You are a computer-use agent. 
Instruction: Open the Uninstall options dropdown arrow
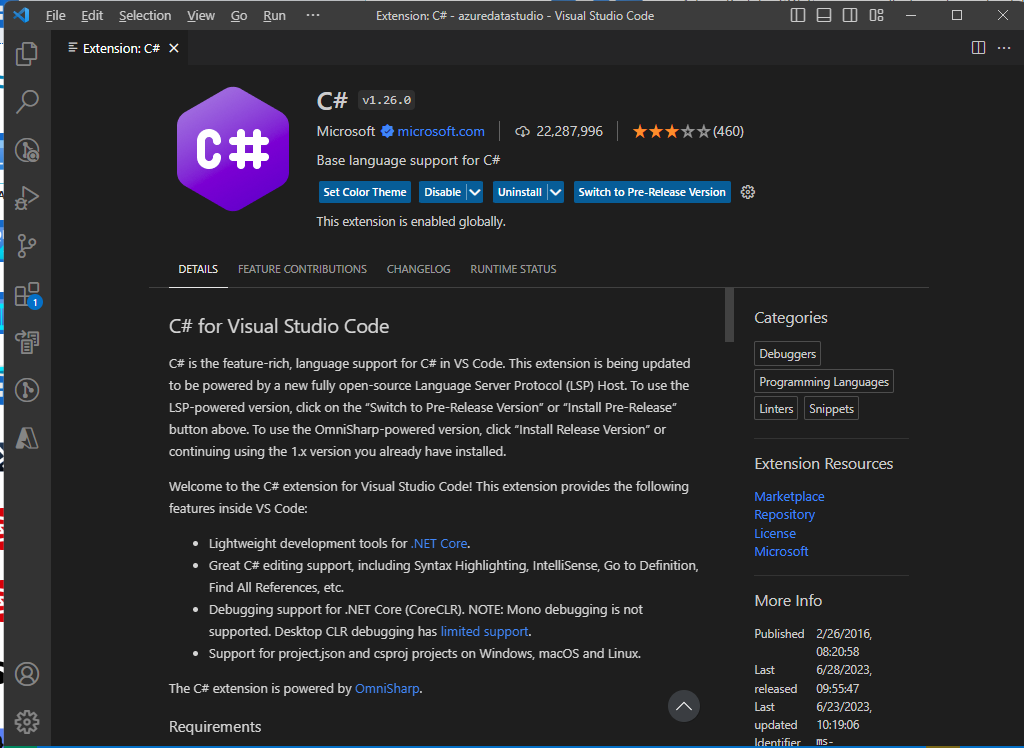point(556,192)
